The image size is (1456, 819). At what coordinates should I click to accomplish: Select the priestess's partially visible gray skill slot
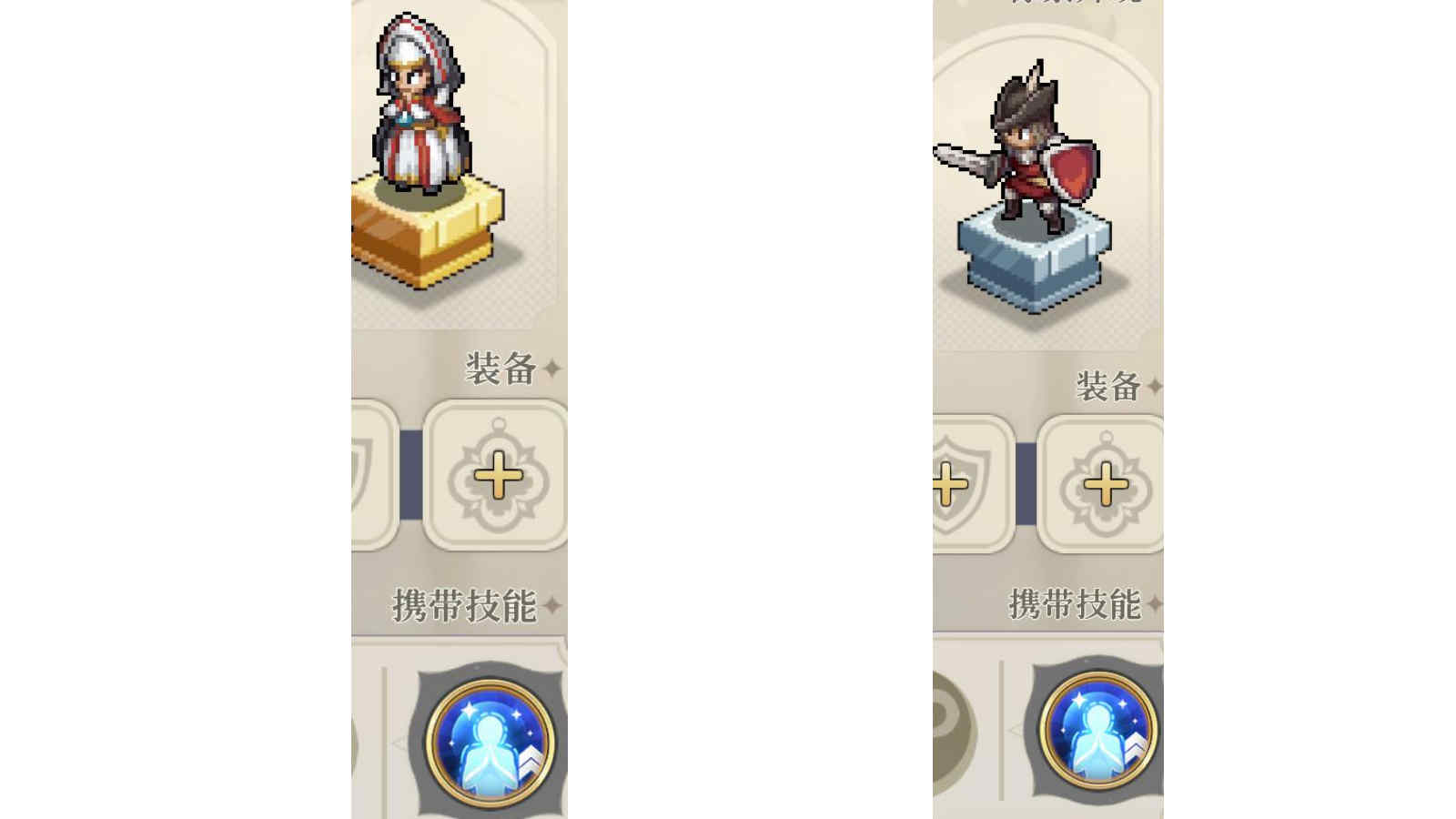(x=354, y=746)
